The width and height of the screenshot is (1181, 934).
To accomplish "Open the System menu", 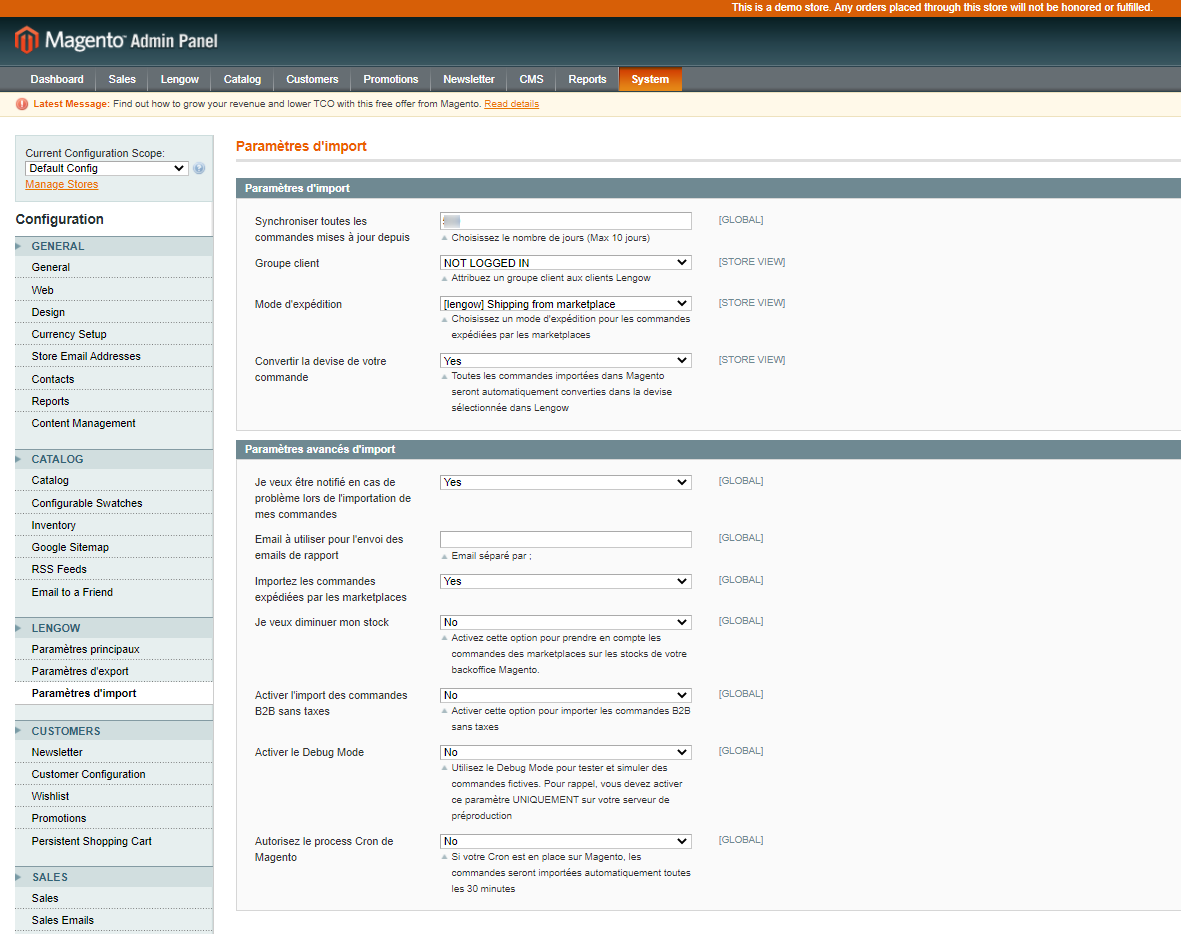I will point(650,79).
